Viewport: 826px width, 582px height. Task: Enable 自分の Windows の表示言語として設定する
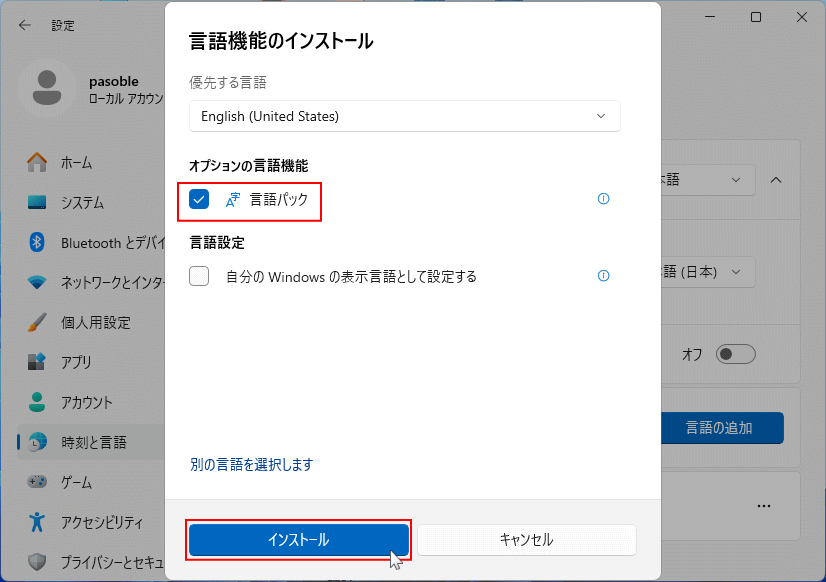[x=196, y=276]
